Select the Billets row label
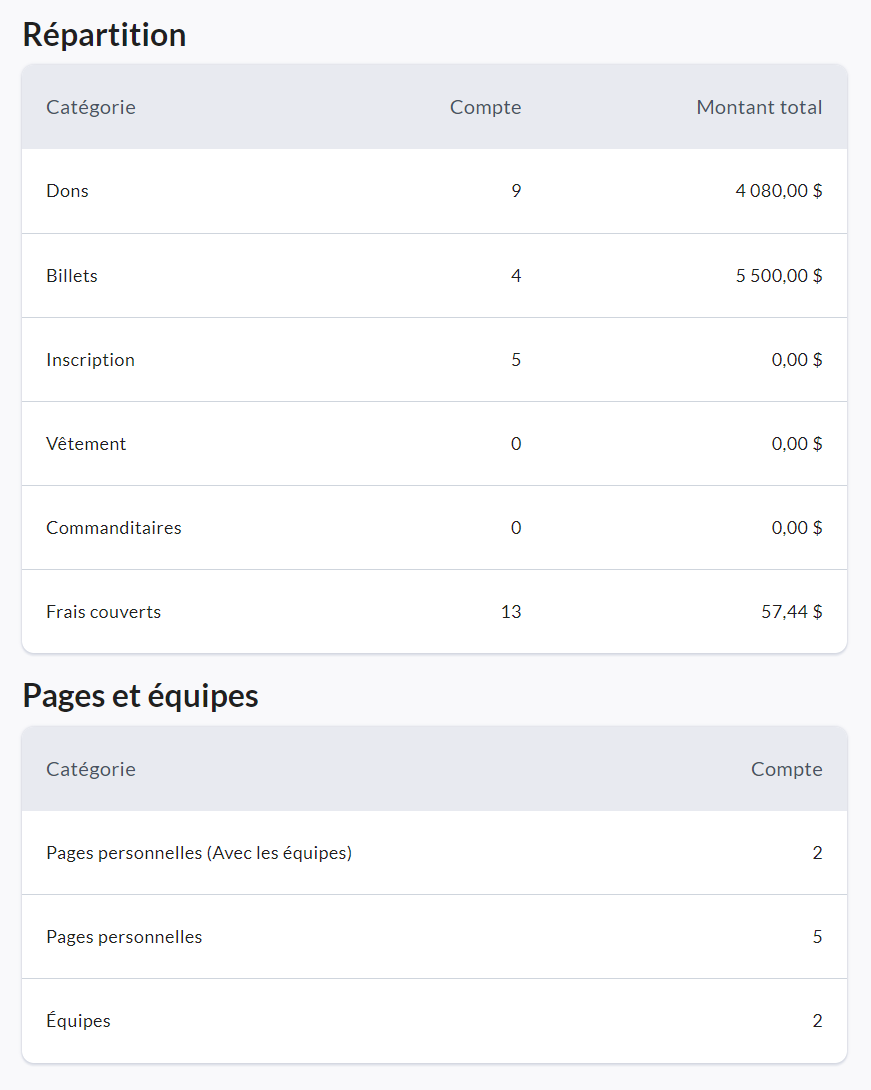The height and width of the screenshot is (1090, 871). coord(72,276)
